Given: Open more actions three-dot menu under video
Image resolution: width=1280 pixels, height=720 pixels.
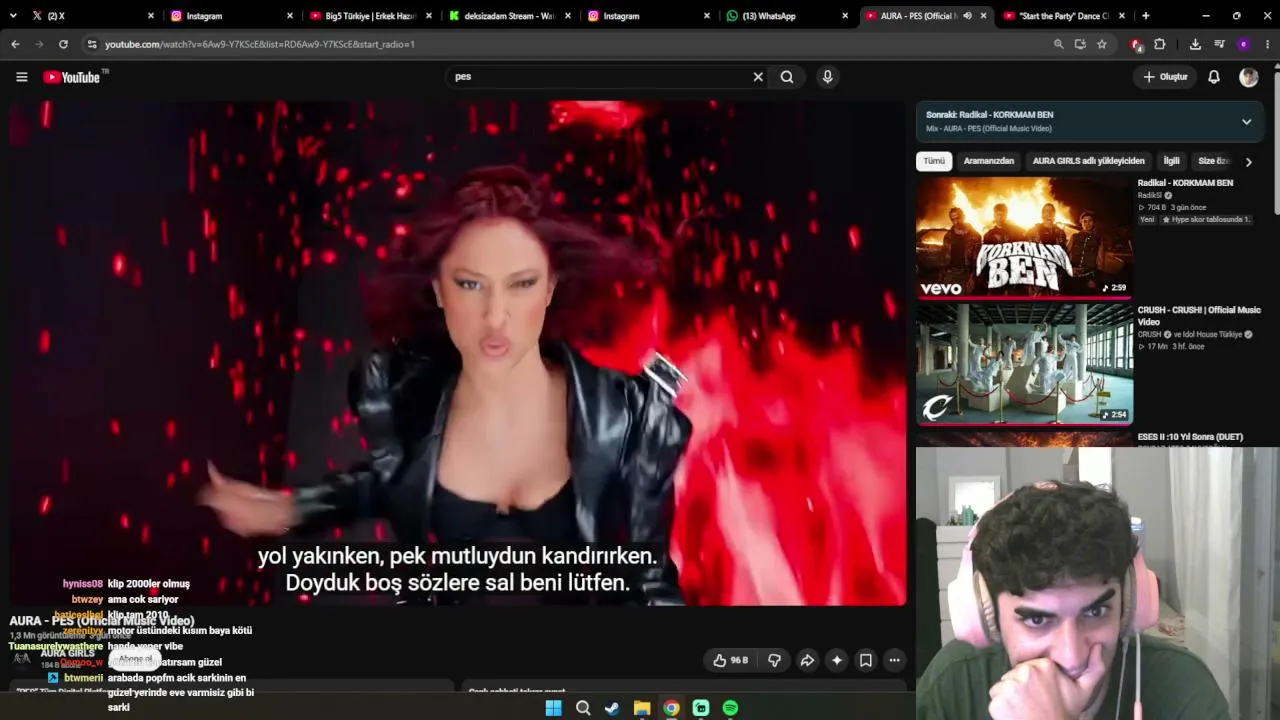Looking at the screenshot, I should [895, 660].
